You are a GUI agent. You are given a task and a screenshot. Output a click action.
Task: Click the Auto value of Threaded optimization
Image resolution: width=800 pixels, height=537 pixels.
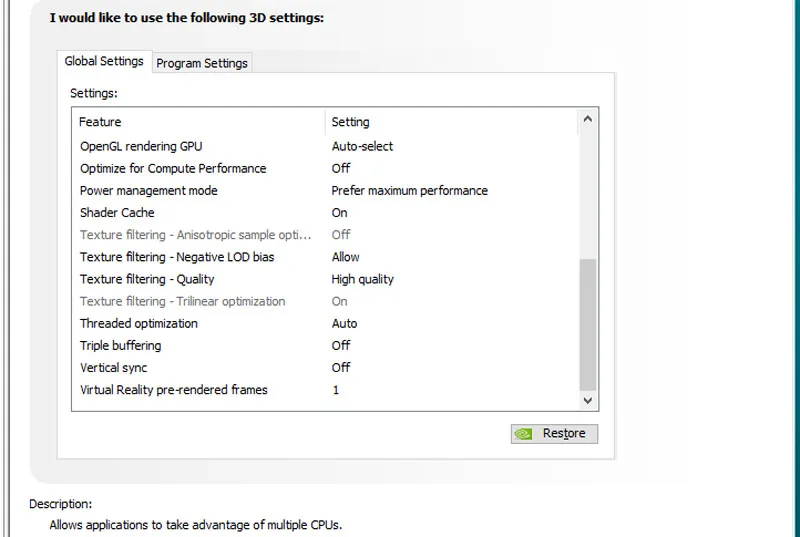point(344,324)
